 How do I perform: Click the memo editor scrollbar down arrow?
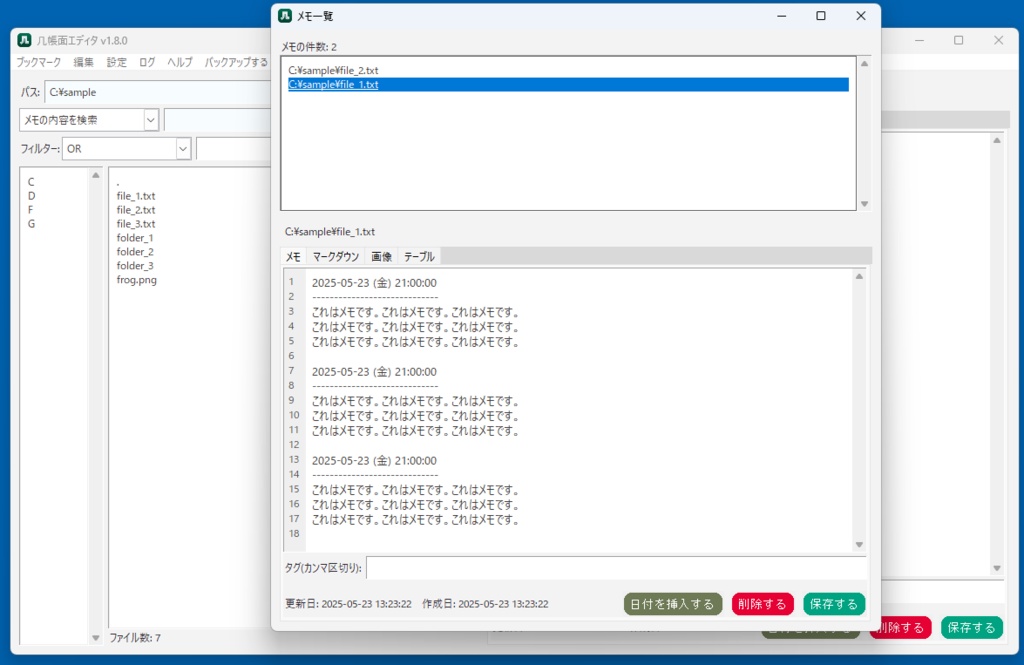(x=859, y=545)
